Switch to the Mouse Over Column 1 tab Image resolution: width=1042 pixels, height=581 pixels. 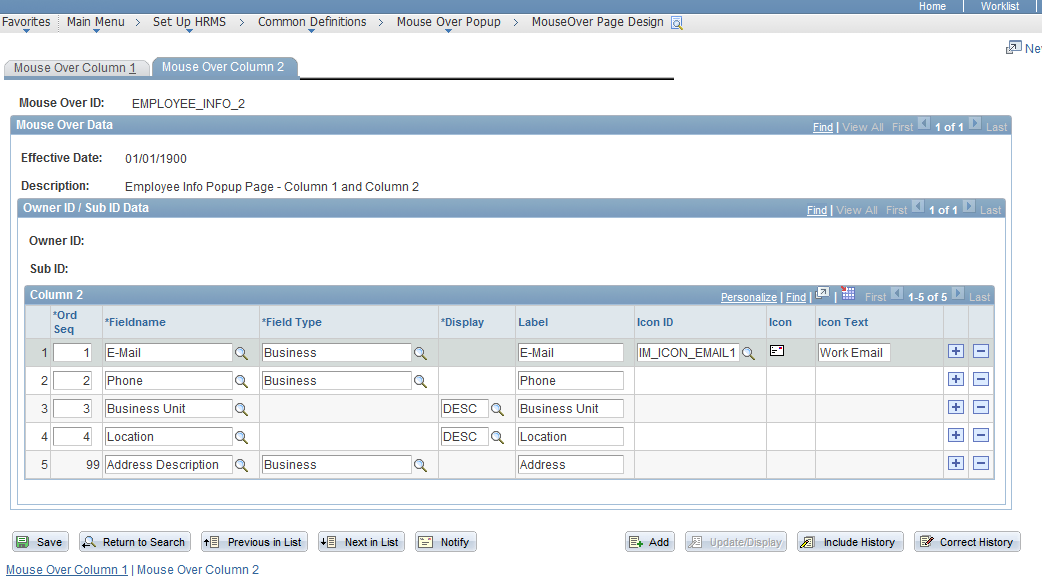click(77, 69)
